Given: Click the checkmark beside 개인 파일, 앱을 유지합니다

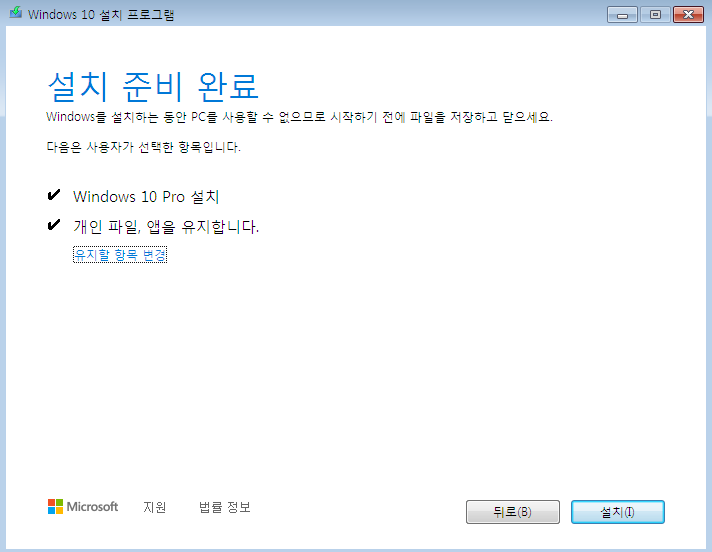Looking at the screenshot, I should click(x=54, y=225).
